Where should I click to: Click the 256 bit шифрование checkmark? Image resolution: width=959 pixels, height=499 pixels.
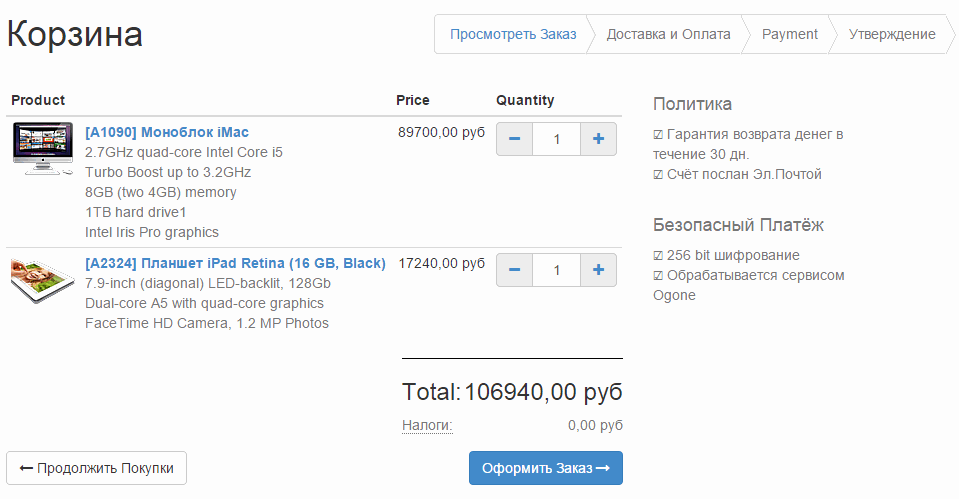[658, 256]
